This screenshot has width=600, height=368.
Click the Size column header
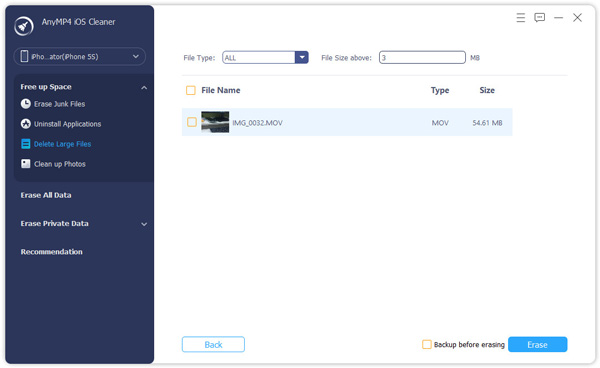[x=487, y=90]
